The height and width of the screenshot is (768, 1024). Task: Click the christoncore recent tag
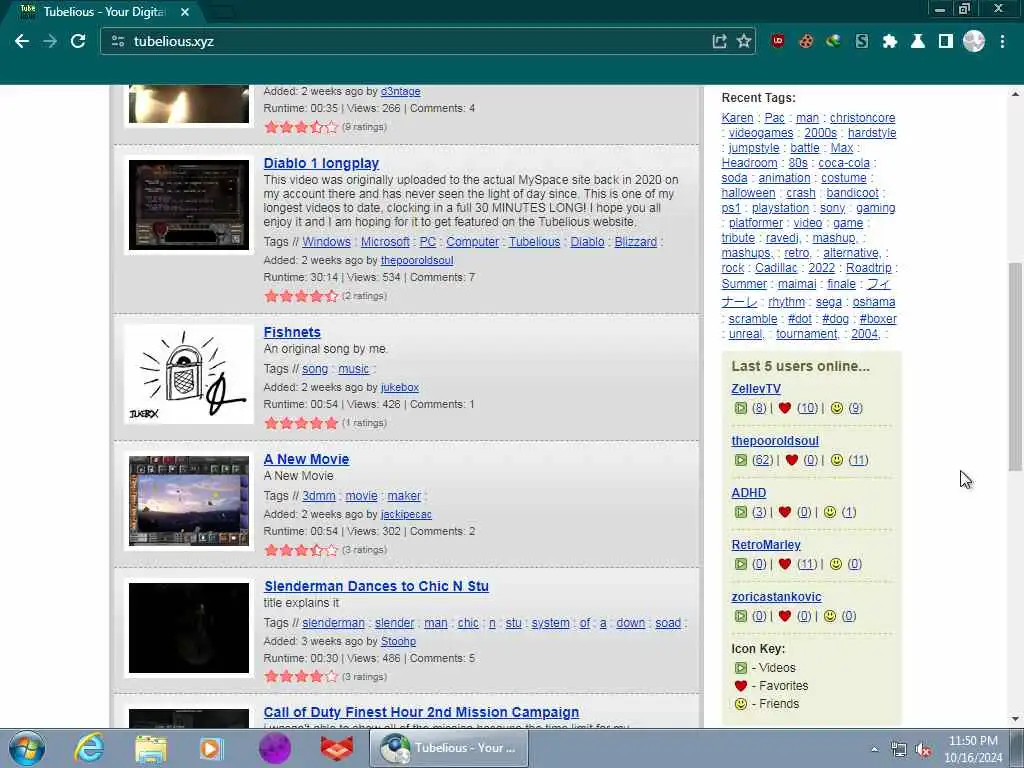(x=862, y=118)
